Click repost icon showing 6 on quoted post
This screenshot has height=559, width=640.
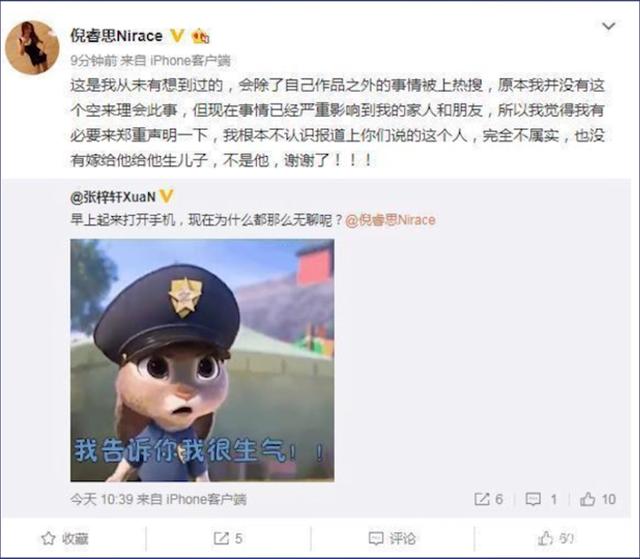click(489, 499)
